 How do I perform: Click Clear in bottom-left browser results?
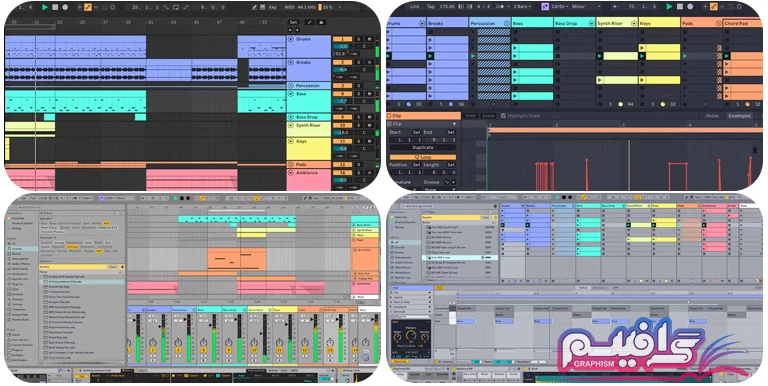point(112,267)
